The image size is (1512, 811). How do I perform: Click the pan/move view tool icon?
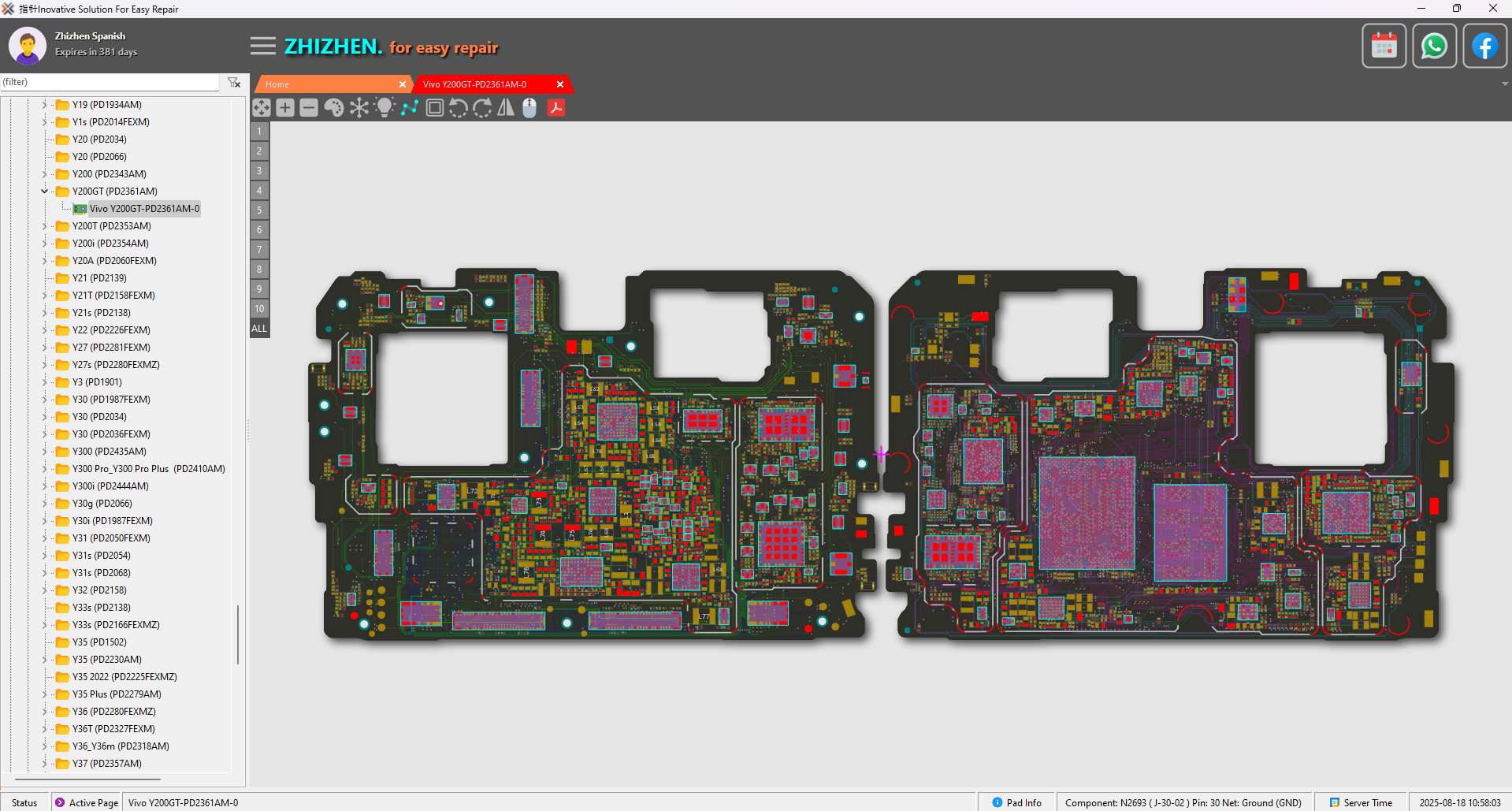click(x=262, y=108)
